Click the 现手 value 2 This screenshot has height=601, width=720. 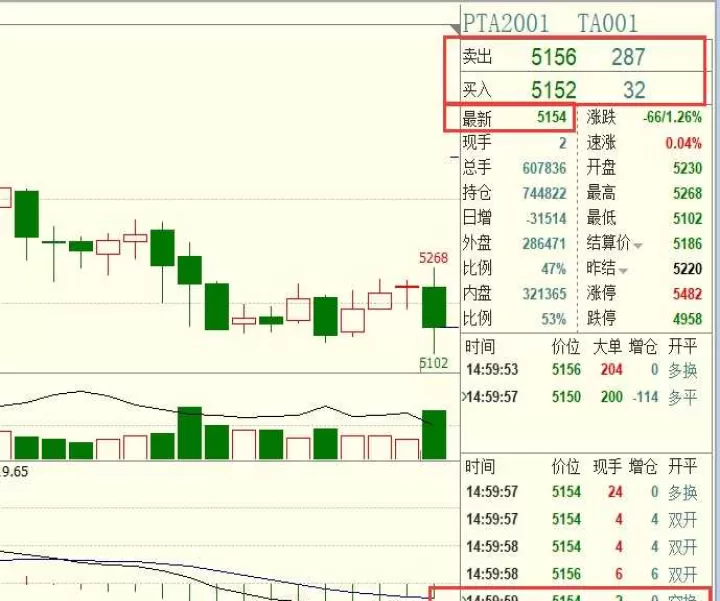click(562, 143)
